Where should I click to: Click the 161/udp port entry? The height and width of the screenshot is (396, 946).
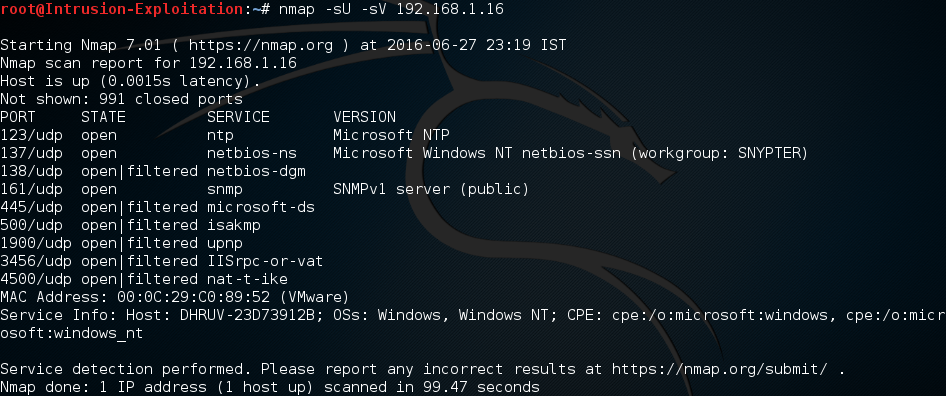tap(31, 189)
